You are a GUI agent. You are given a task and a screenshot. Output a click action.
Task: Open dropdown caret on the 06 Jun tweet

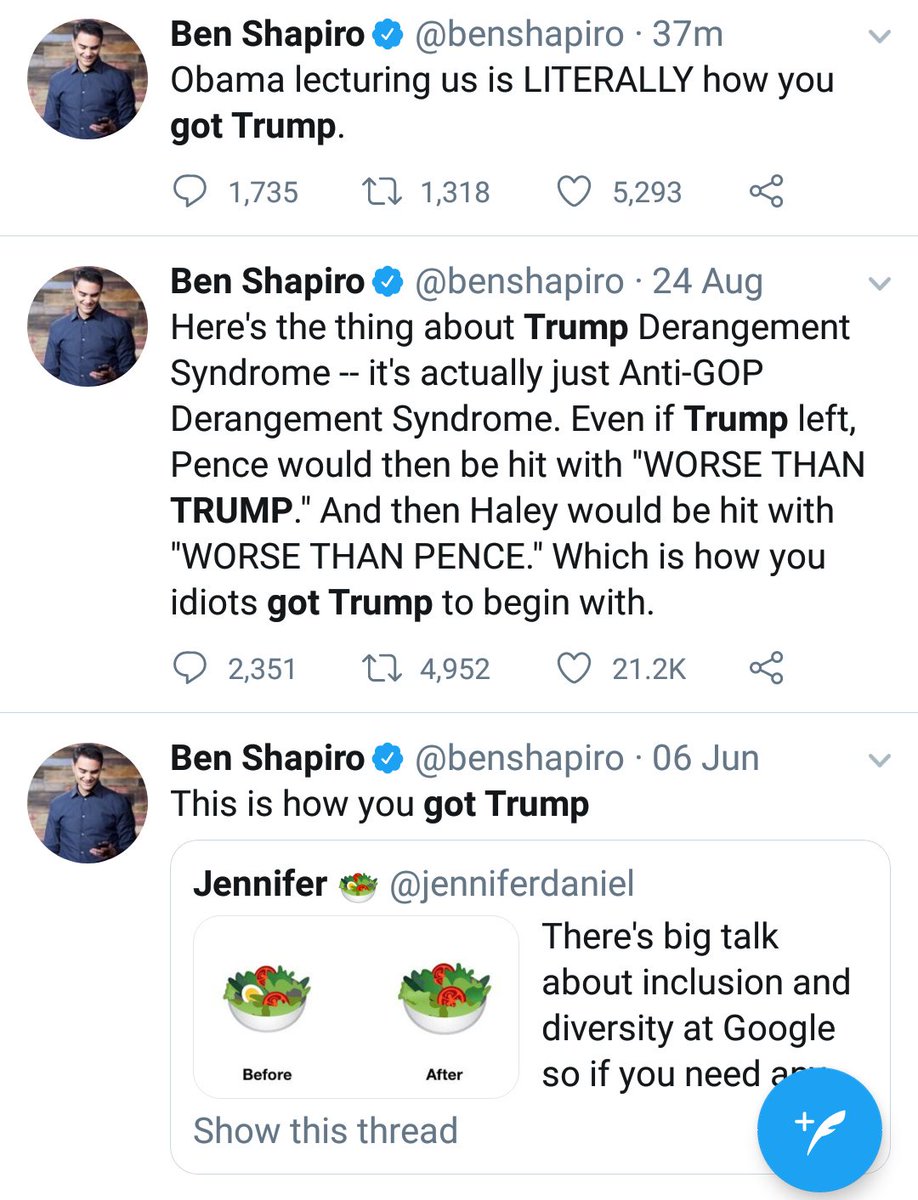pos(879,761)
